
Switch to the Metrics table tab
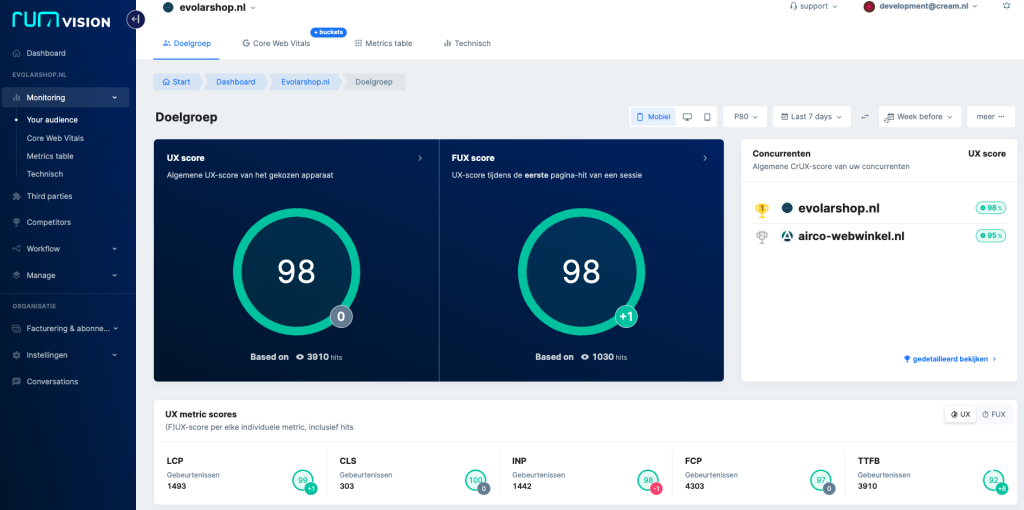coord(383,44)
